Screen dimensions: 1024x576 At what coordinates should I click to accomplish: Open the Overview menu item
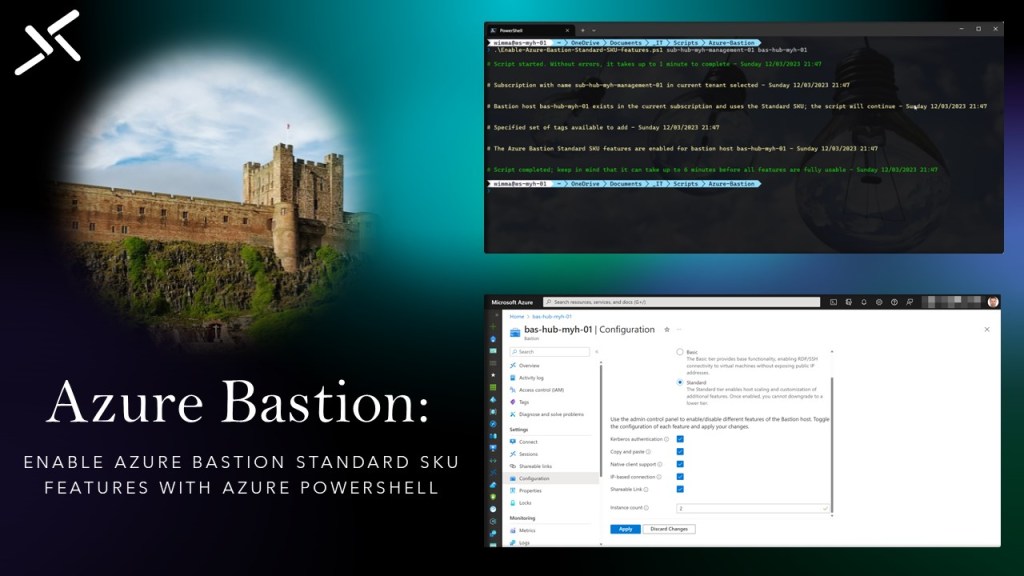coord(529,366)
